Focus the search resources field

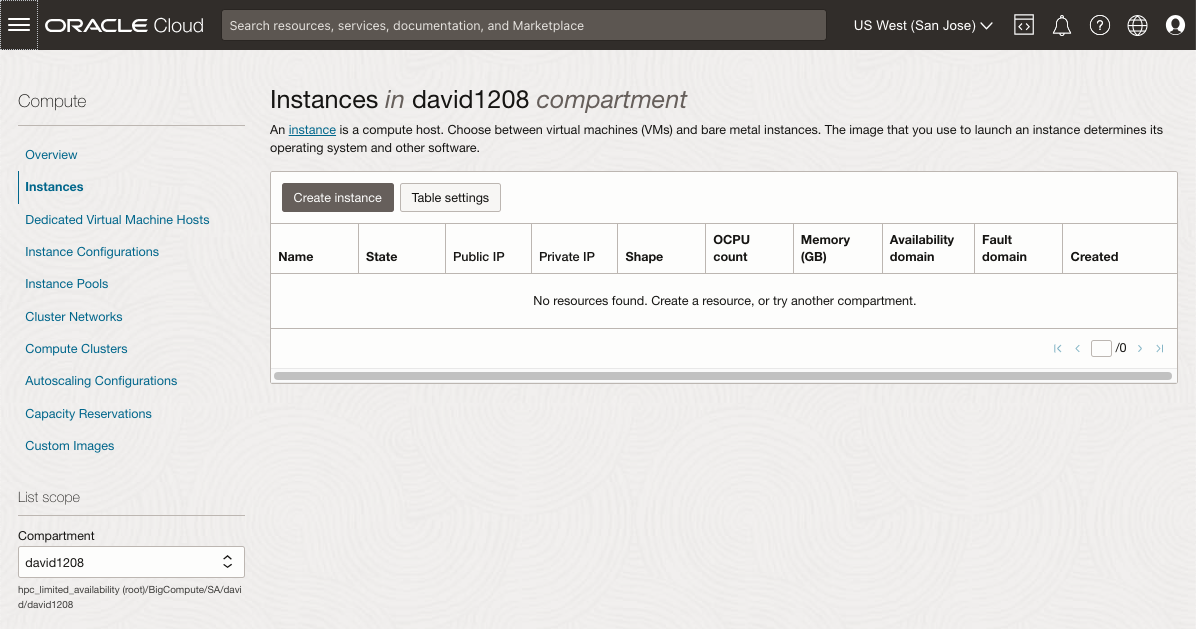pyautogui.click(x=523, y=26)
